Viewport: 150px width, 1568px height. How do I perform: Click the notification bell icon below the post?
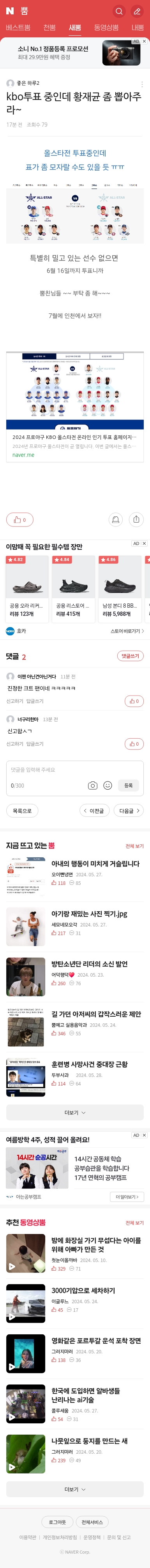pyautogui.click(x=115, y=519)
